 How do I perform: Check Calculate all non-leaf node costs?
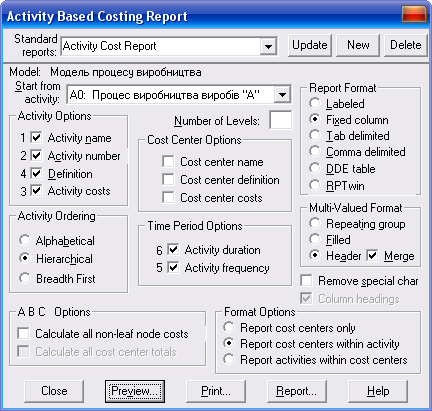(23, 333)
